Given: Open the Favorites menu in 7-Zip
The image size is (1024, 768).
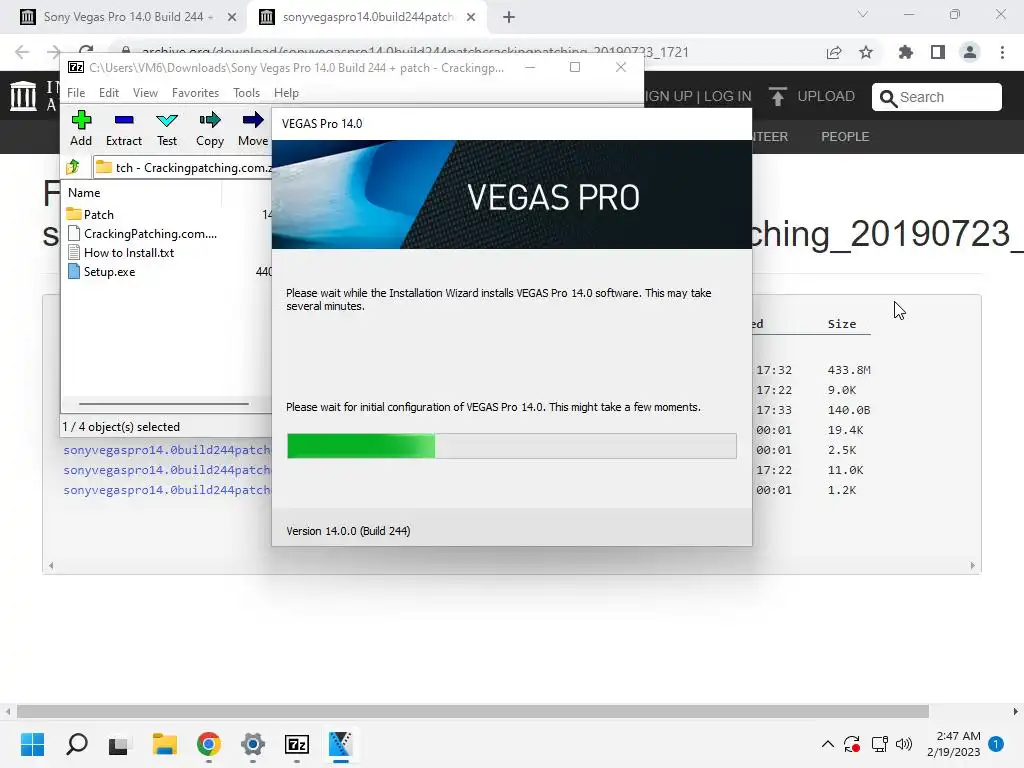Looking at the screenshot, I should [195, 93].
